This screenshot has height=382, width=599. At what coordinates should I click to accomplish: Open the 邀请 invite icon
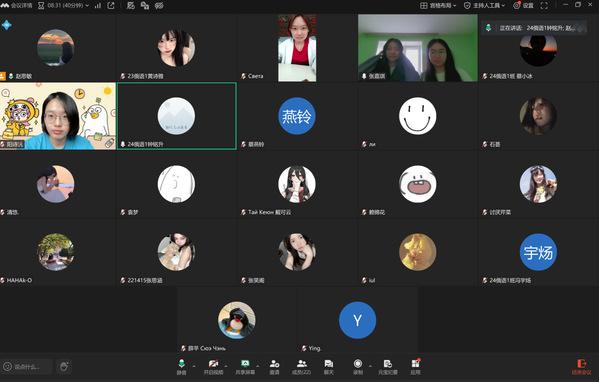(274, 366)
